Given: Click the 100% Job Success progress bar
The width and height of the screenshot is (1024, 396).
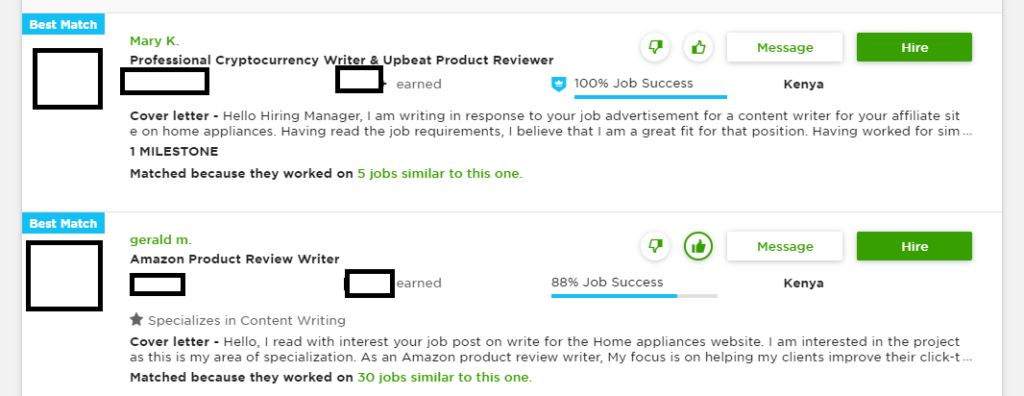Looking at the screenshot, I should click(x=650, y=97).
